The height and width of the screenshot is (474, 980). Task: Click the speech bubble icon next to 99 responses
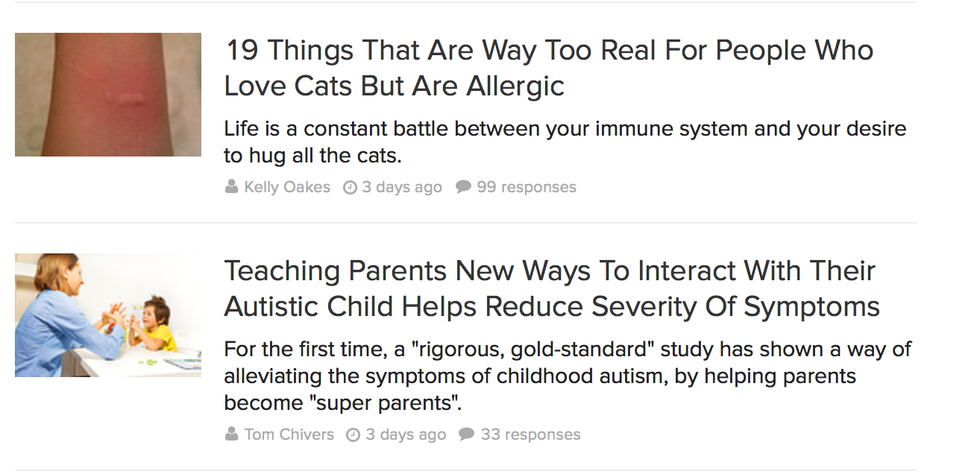tap(463, 187)
